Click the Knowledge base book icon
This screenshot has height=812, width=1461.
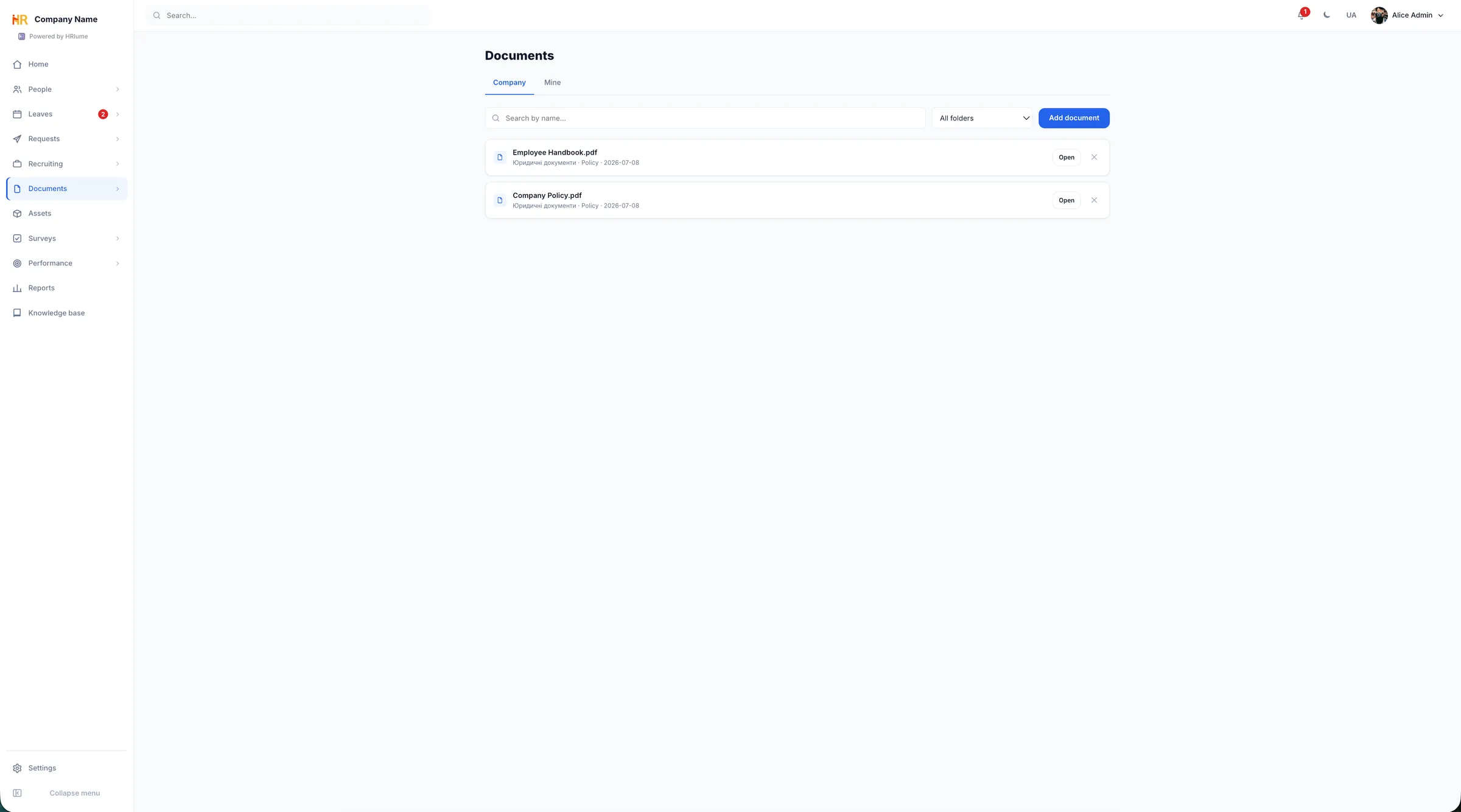(x=17, y=313)
